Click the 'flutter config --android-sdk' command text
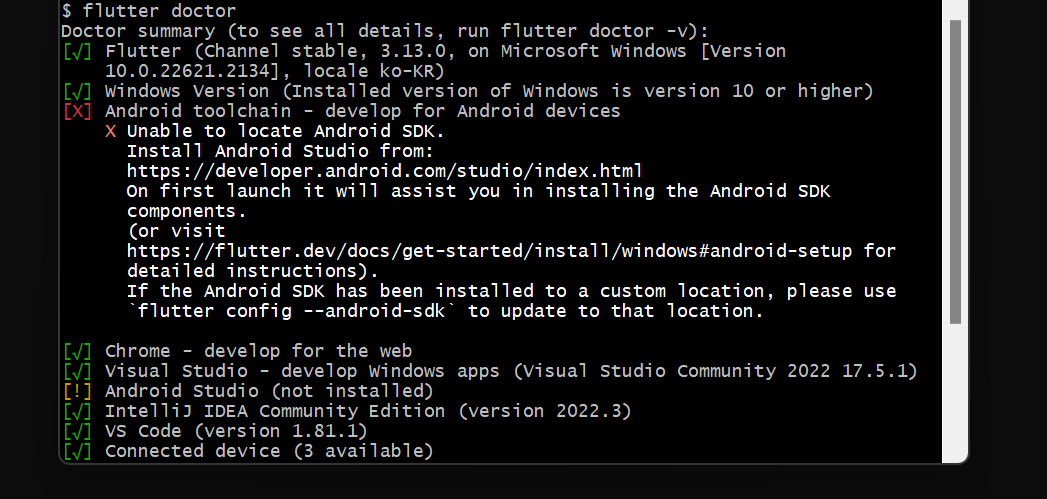The height and width of the screenshot is (499, 1047). (291, 311)
